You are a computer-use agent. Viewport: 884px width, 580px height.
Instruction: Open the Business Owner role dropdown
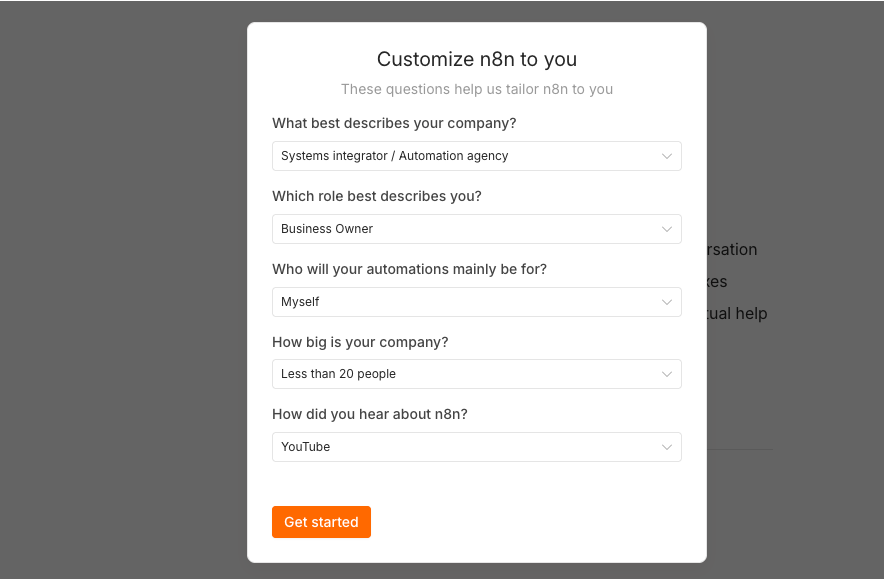476,229
